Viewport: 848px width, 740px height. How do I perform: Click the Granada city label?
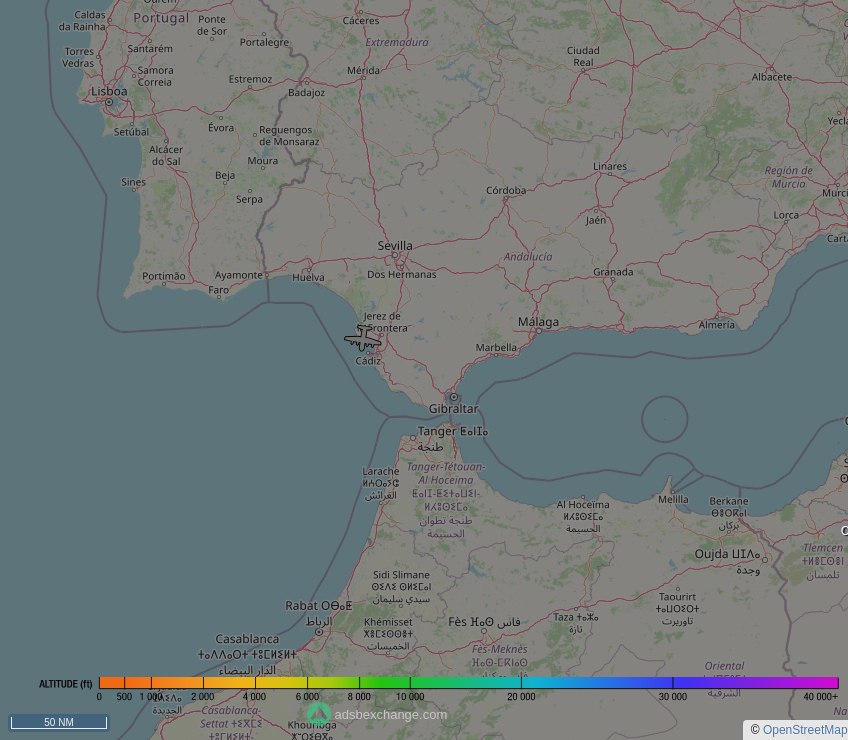tap(613, 272)
